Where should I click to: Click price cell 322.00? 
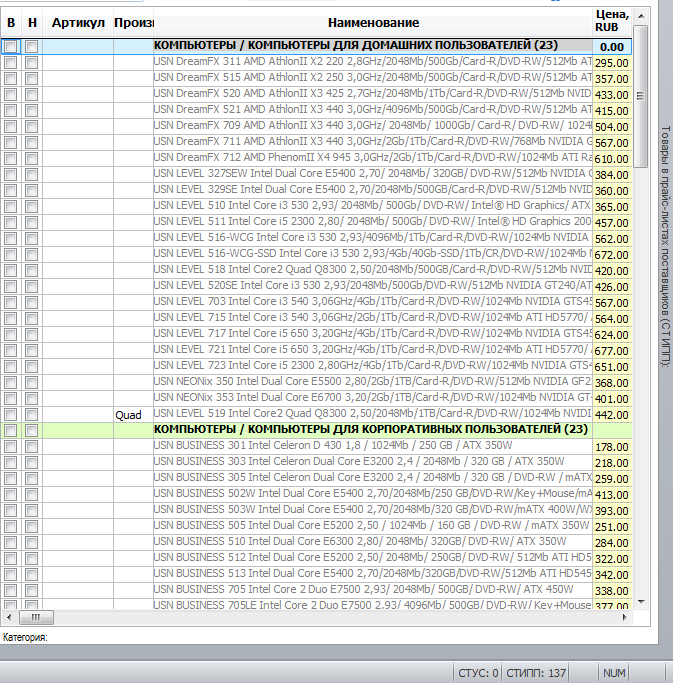612,559
